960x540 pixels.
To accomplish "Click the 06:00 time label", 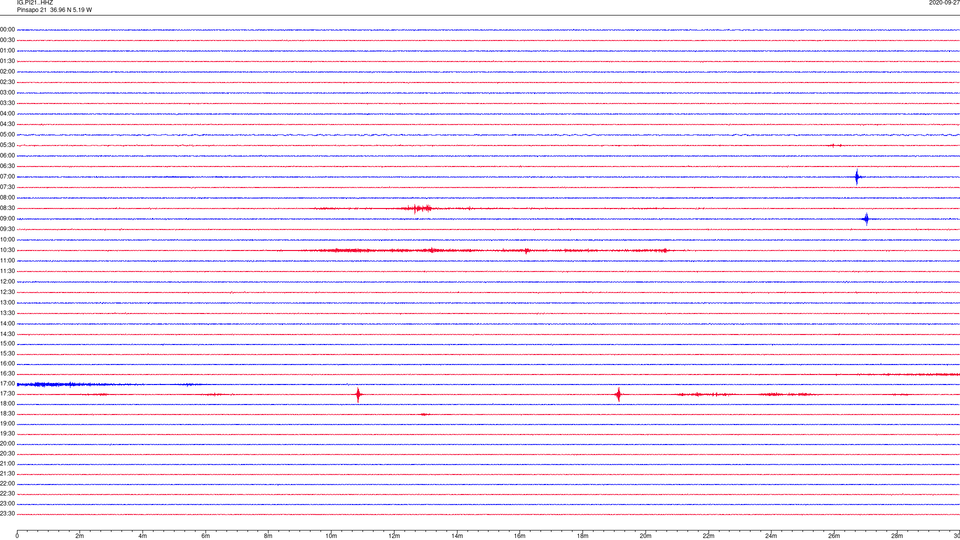I will coord(7,156).
